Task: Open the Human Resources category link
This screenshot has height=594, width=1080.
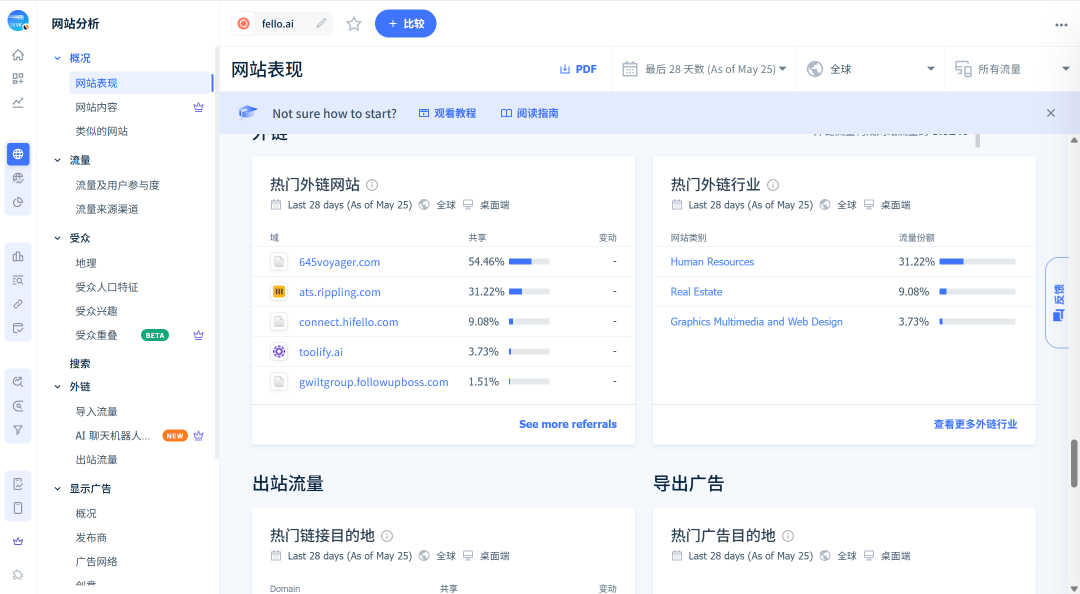Action: tap(712, 262)
